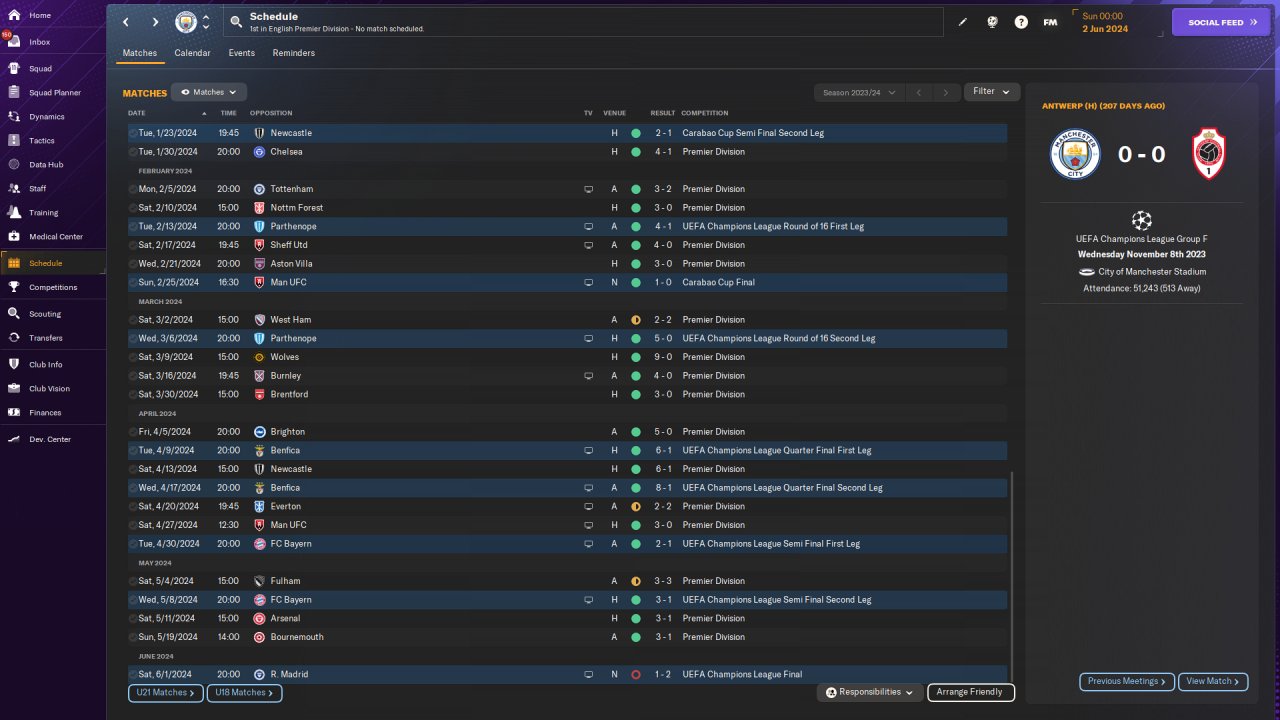Screen dimensions: 1280x720
Task: Click the current date display in top bar
Action: point(1105,22)
